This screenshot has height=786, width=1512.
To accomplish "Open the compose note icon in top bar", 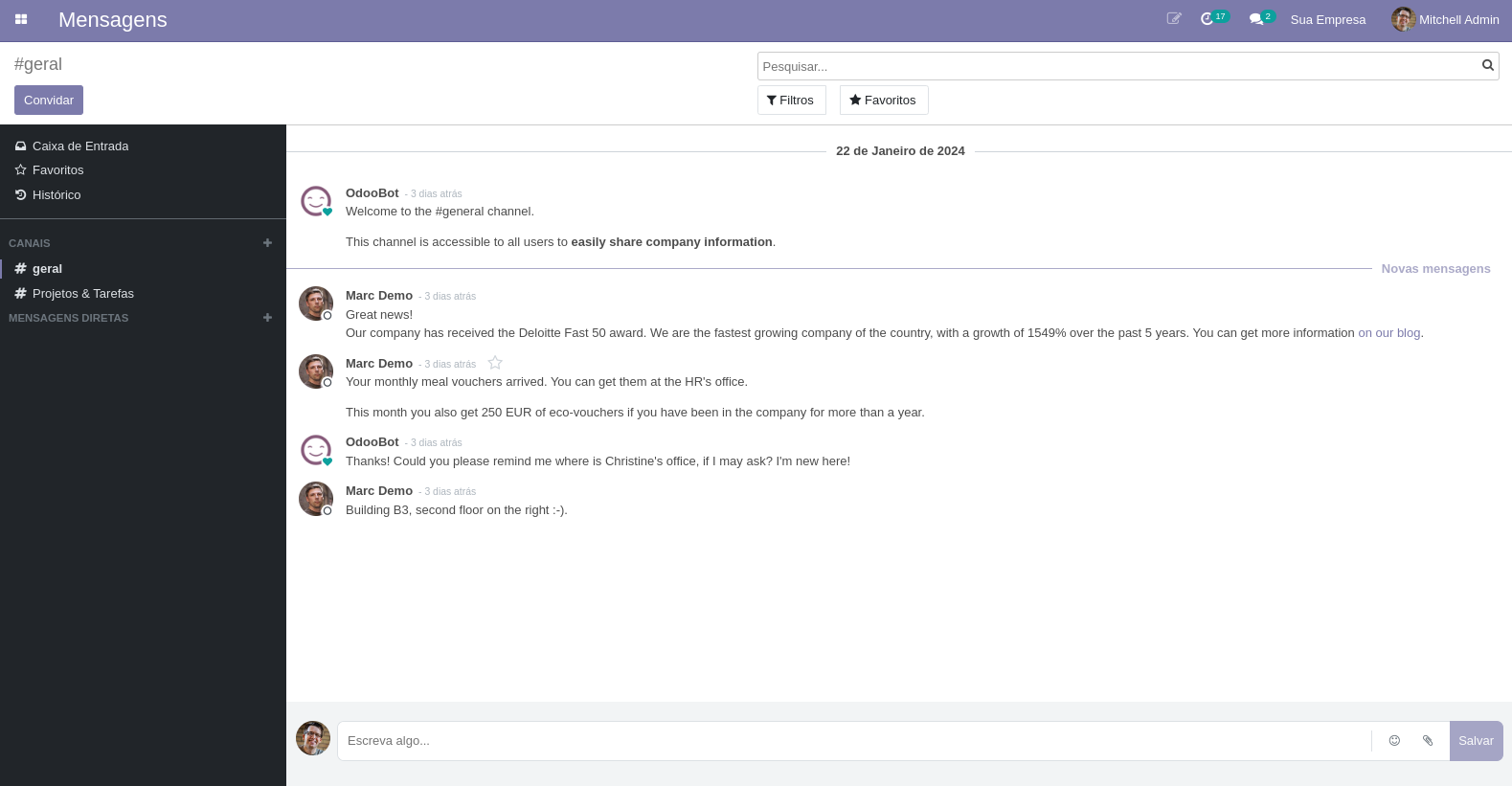I will point(1174,19).
